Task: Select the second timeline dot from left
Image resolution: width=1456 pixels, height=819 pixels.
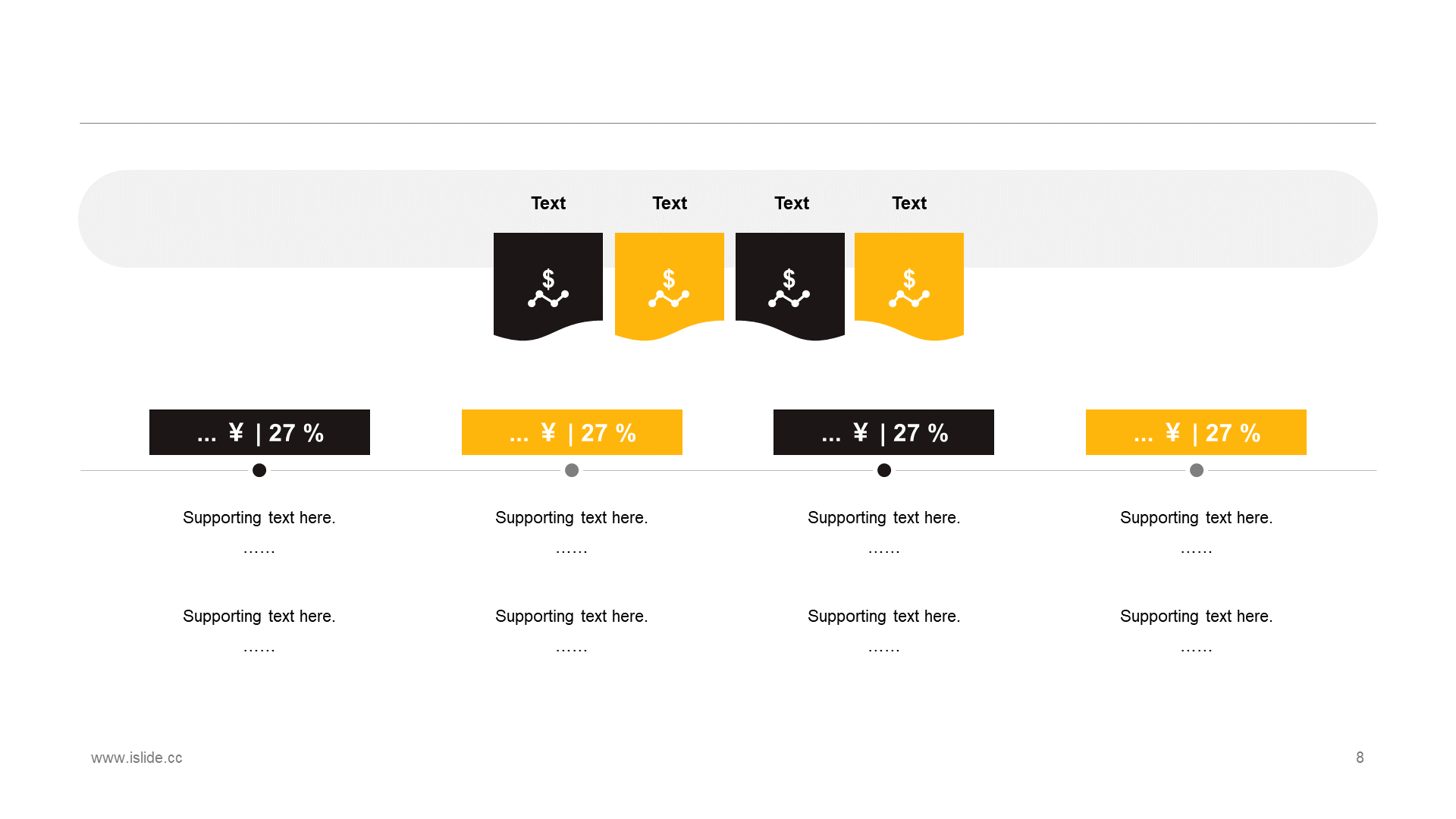Action: (572, 470)
